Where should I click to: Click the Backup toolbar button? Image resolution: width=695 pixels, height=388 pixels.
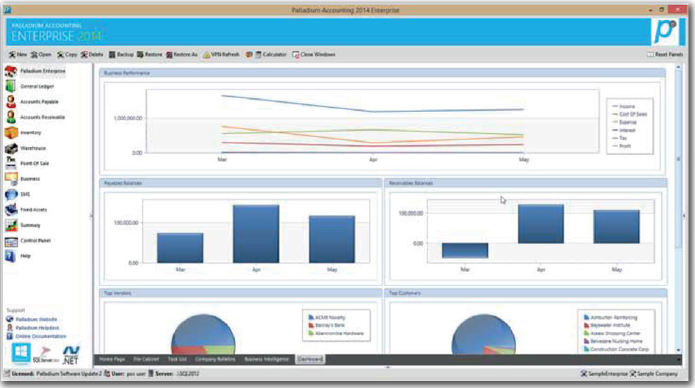121,55
